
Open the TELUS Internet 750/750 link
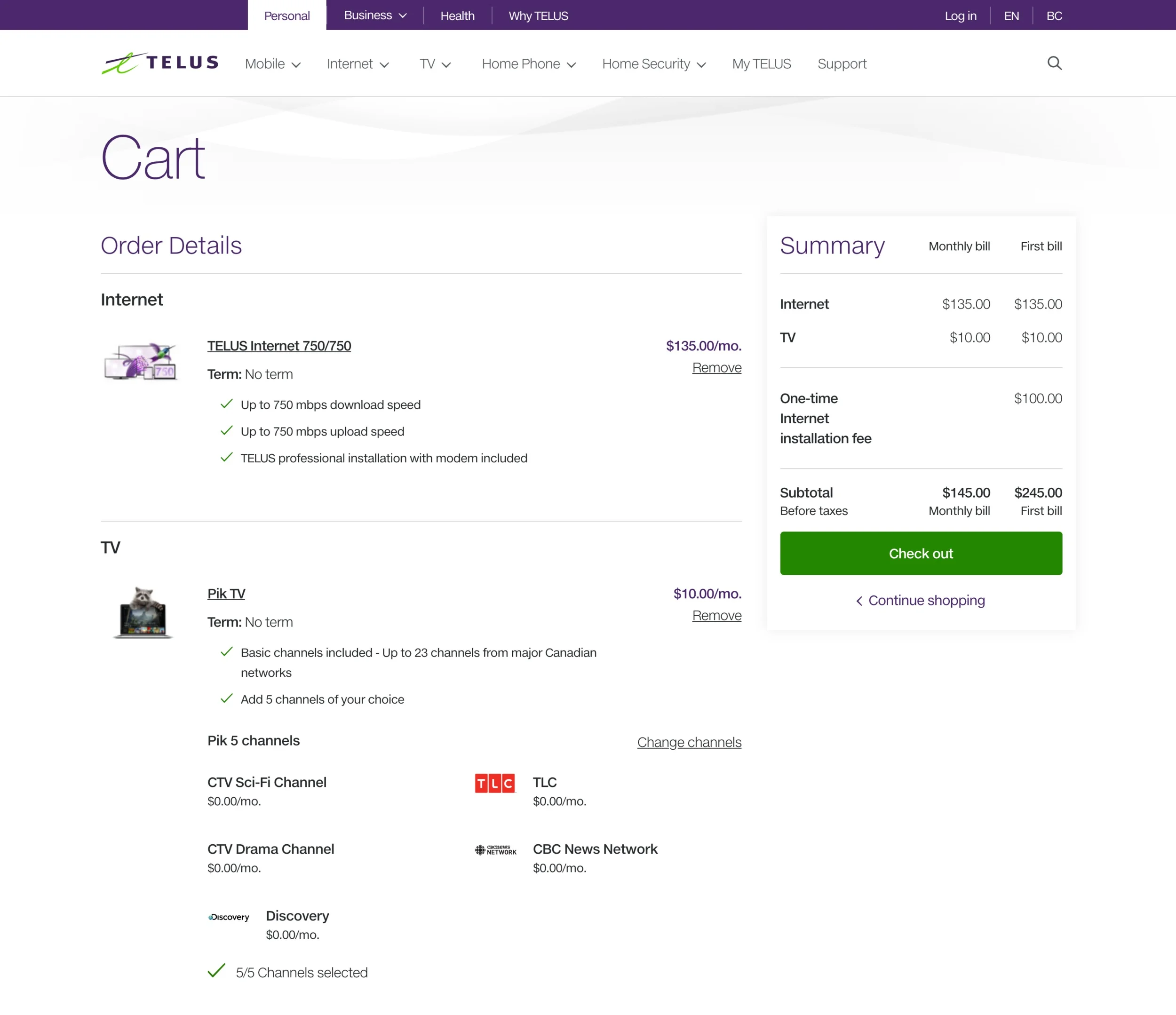tap(279, 346)
